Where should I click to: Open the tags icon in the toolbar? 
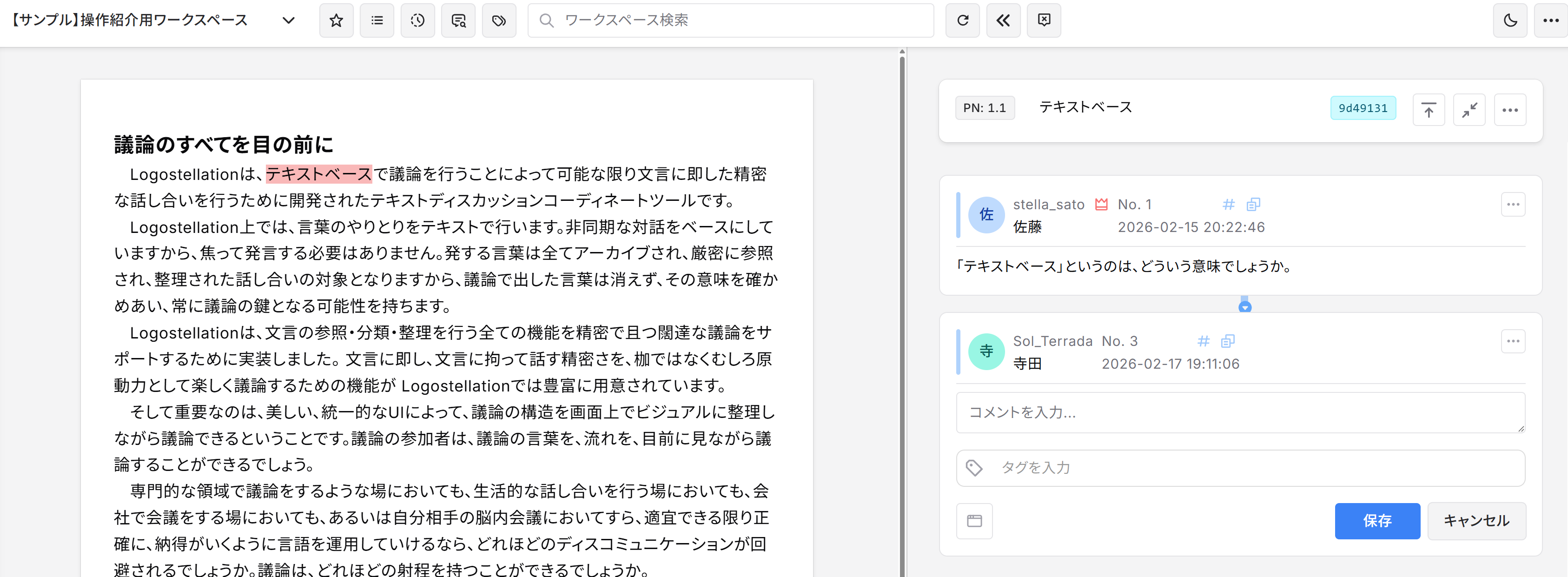pyautogui.click(x=499, y=20)
